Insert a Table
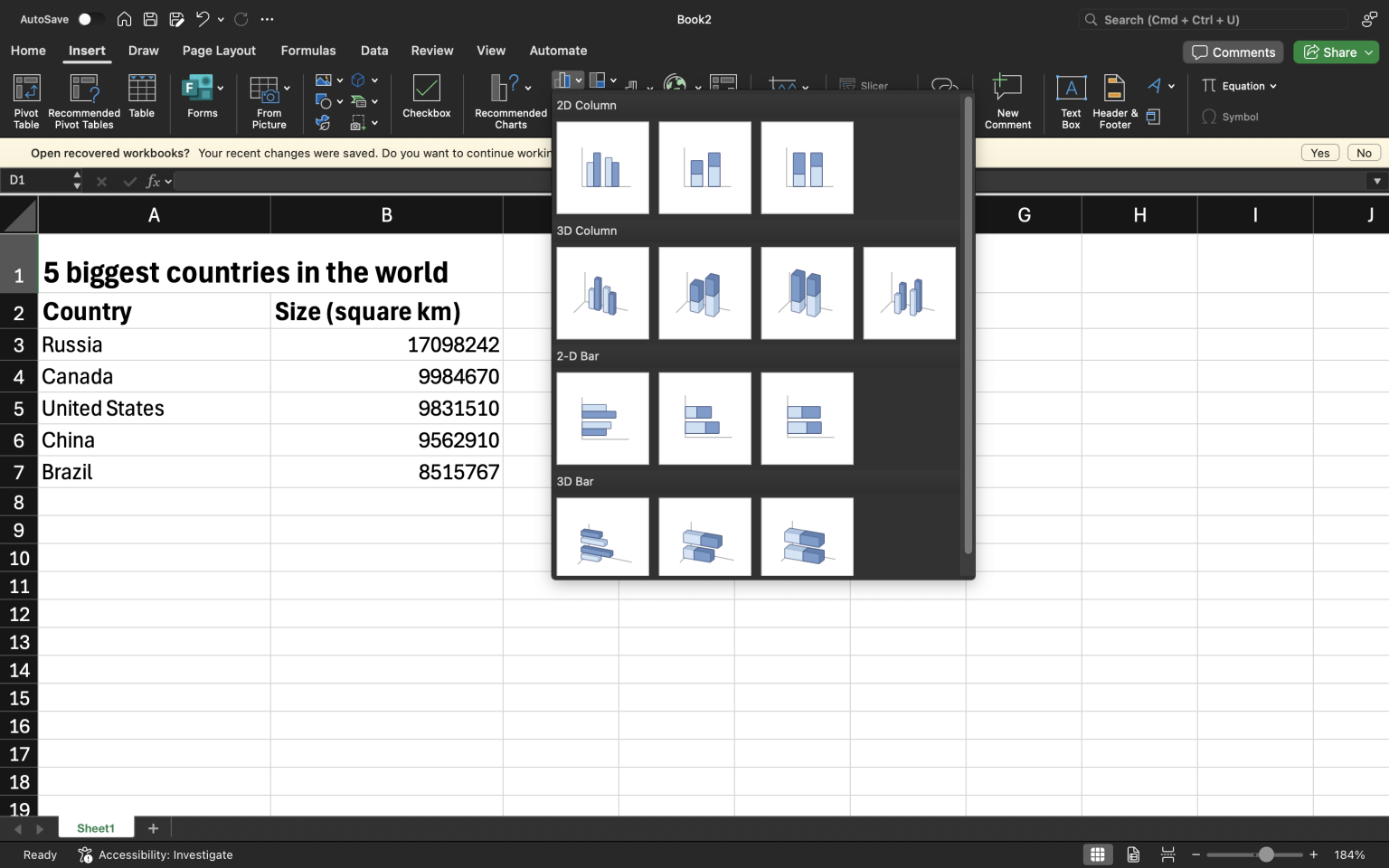Image resolution: width=1389 pixels, height=868 pixels. (x=141, y=101)
